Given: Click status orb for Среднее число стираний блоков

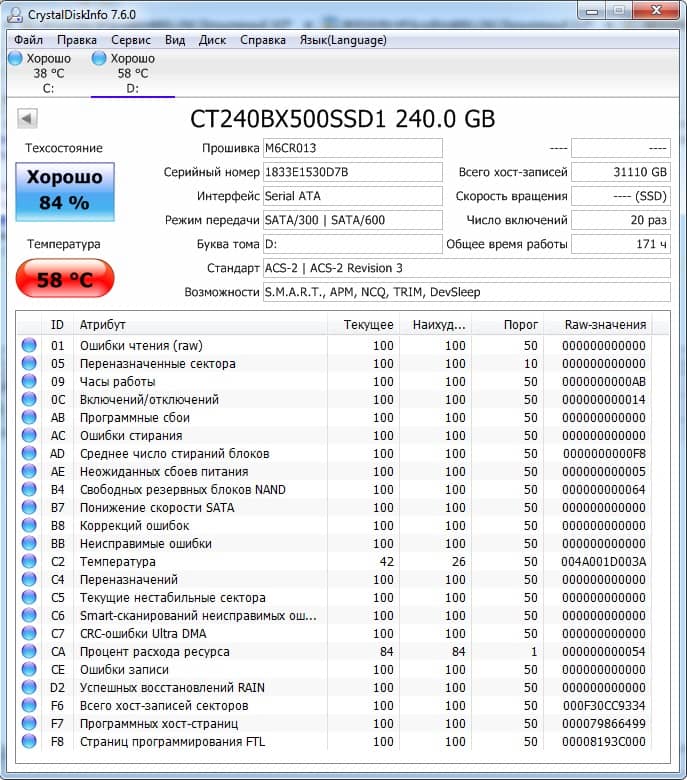Looking at the screenshot, I should [29, 453].
